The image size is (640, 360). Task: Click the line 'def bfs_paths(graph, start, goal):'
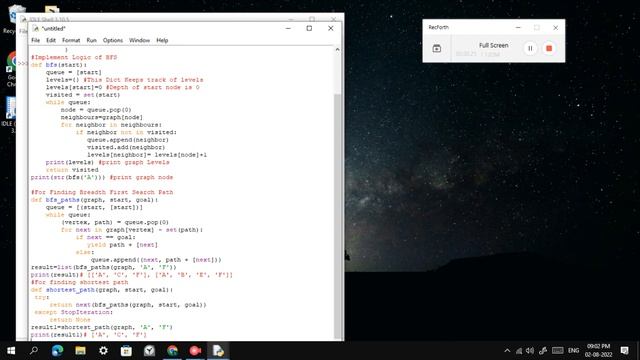tap(94, 200)
